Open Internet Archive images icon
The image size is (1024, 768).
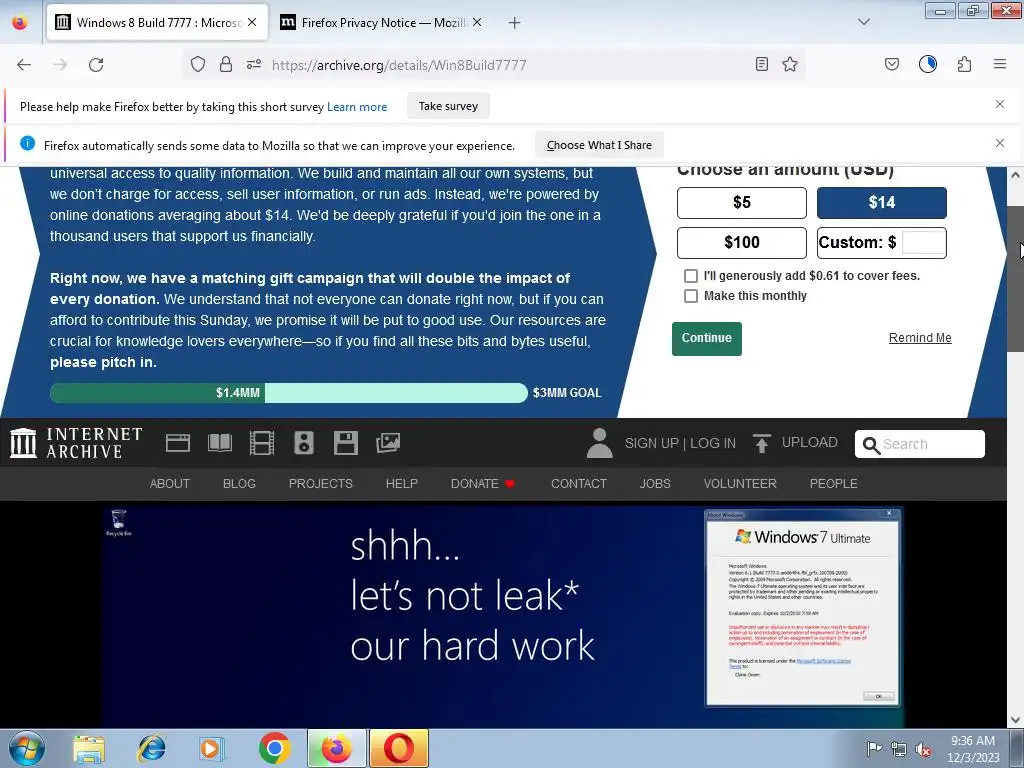pyautogui.click(x=388, y=443)
